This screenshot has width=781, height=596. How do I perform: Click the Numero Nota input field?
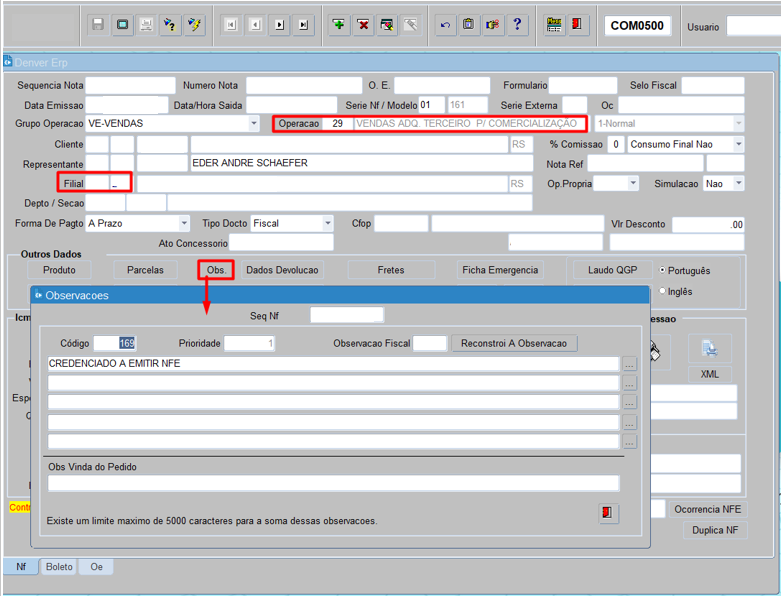click(304, 85)
